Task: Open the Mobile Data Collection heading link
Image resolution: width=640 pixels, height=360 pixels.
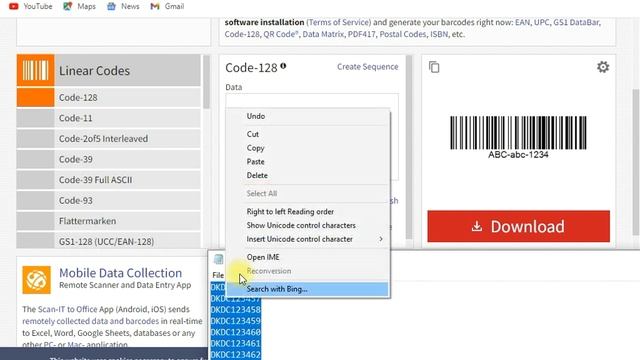Action: point(120,273)
